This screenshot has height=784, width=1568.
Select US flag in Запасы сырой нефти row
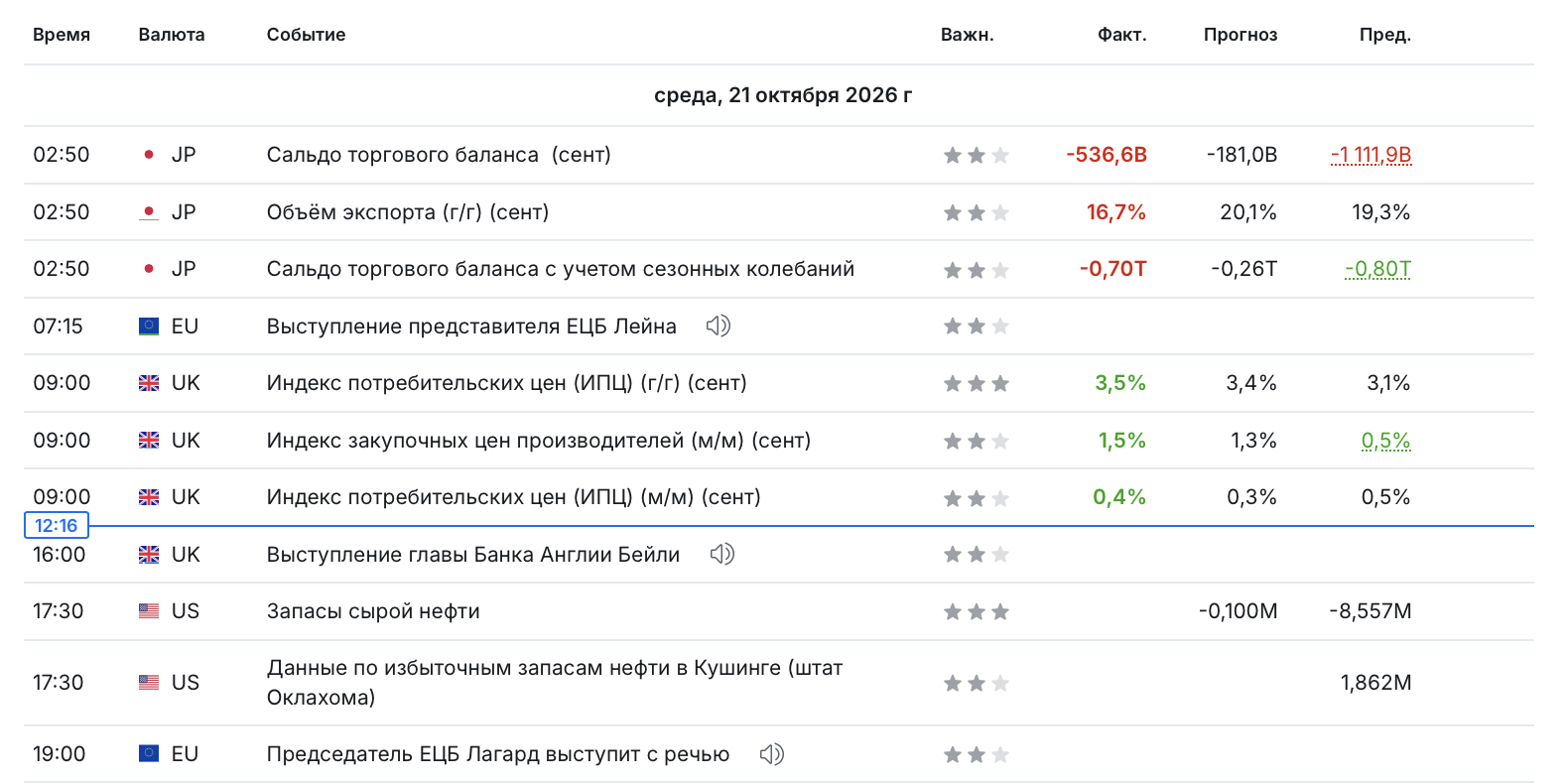click(149, 611)
